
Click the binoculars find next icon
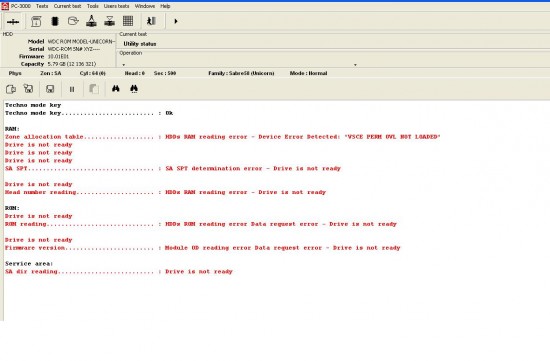point(134,89)
